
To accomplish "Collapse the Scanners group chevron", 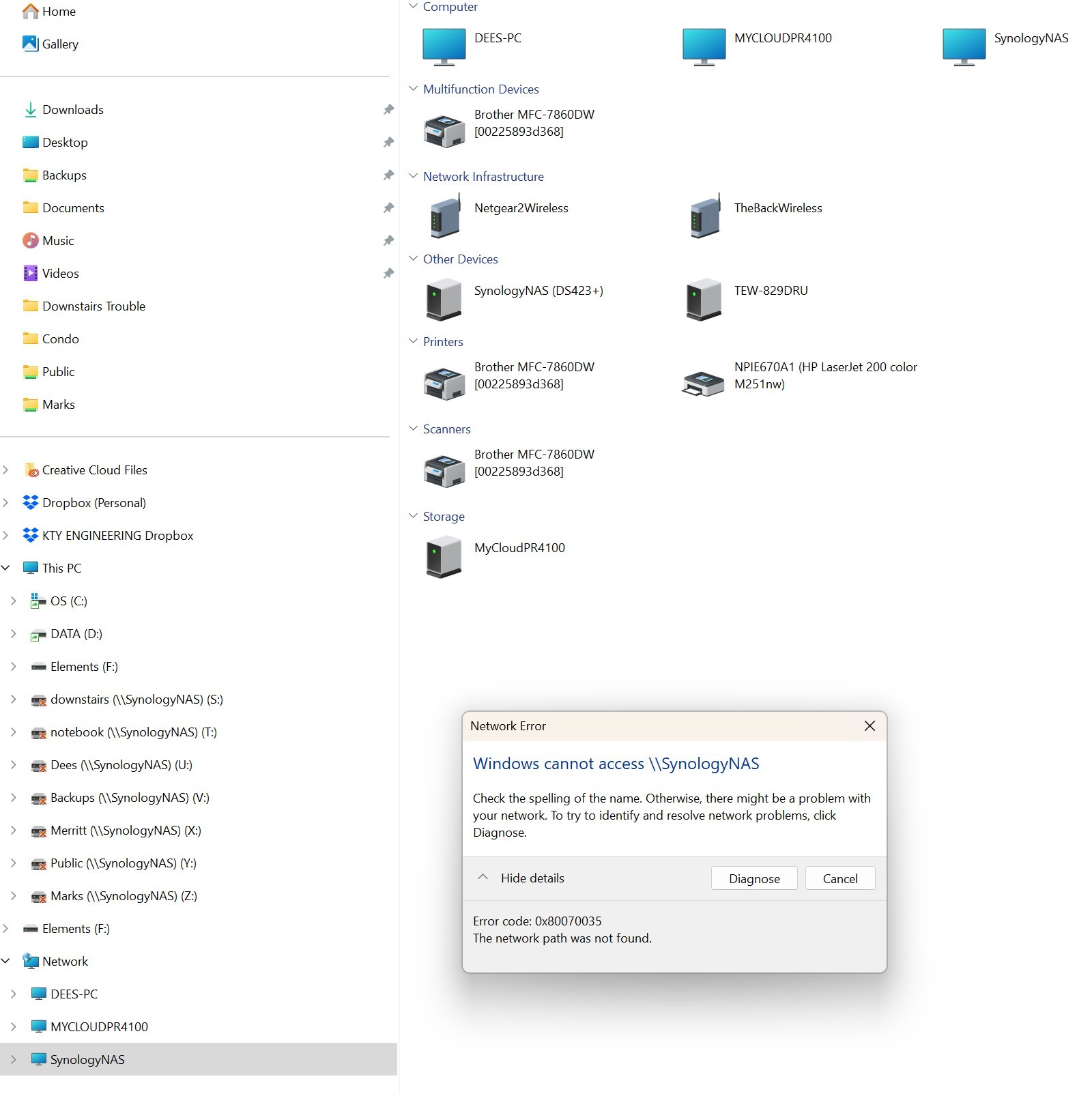I will [413, 429].
